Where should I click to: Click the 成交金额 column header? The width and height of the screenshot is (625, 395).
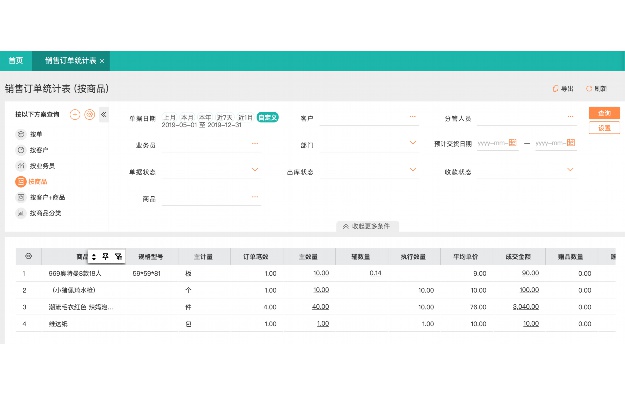click(518, 257)
